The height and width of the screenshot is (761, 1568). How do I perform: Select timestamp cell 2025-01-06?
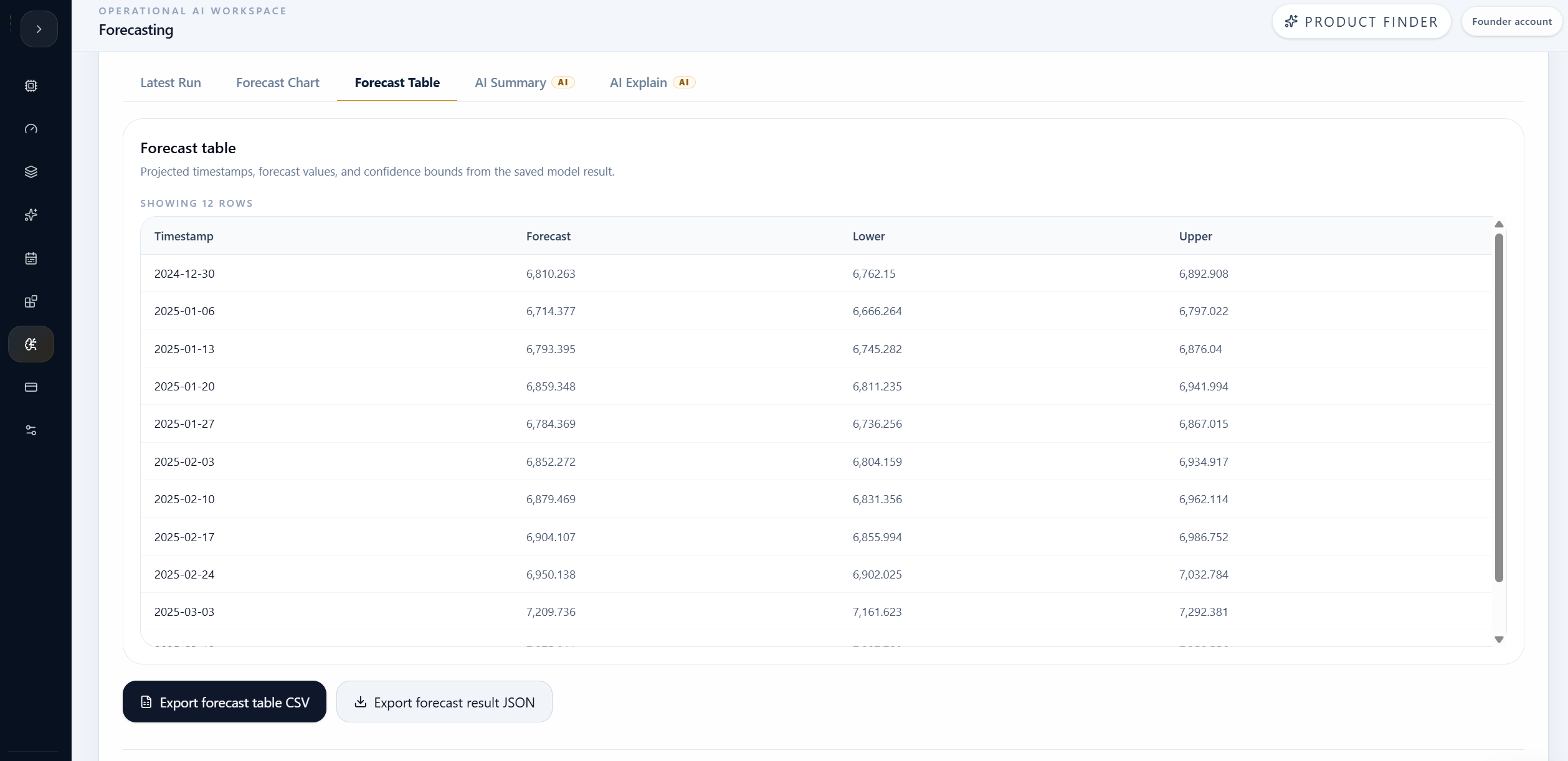(x=184, y=311)
